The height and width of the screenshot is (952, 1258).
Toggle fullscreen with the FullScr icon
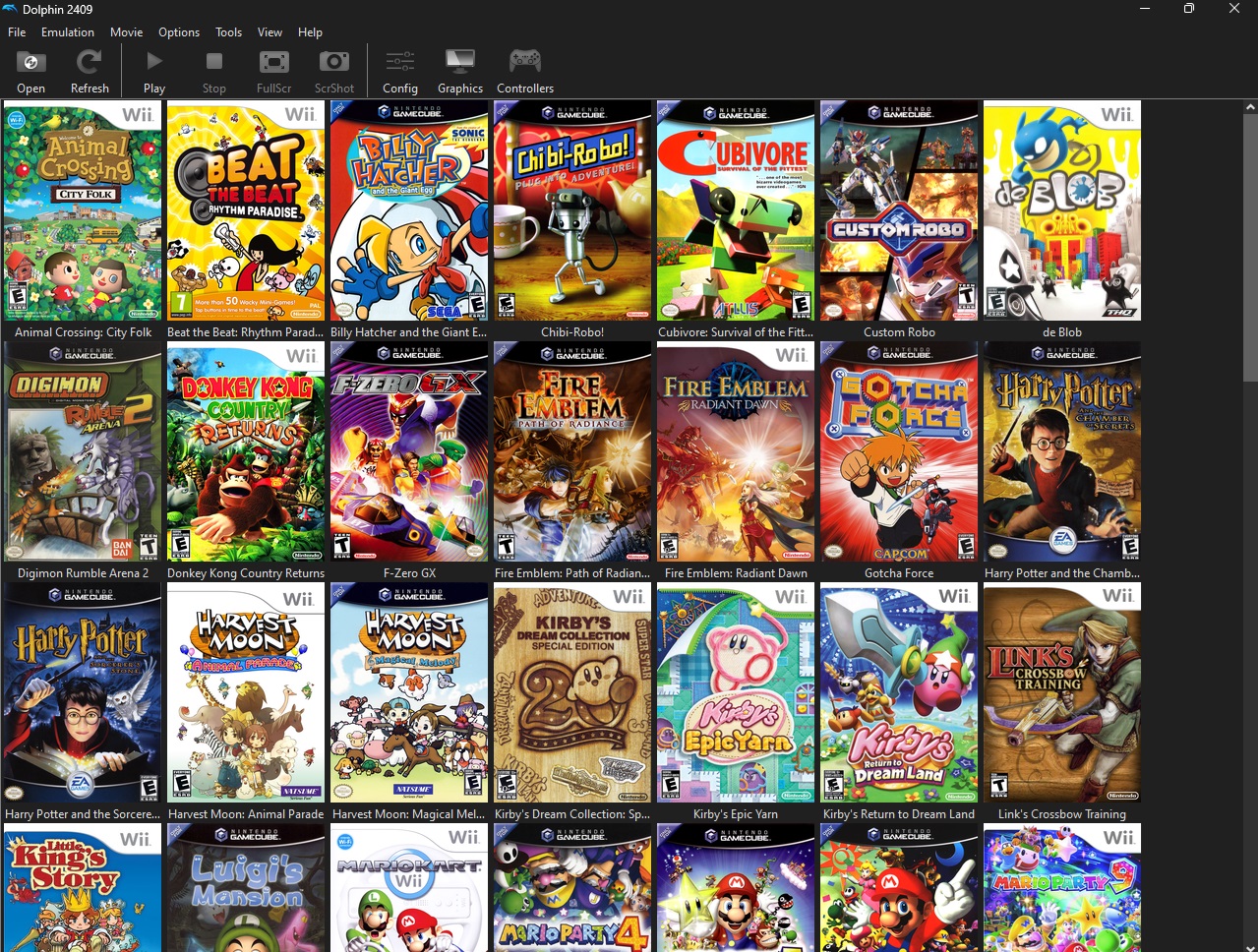273,63
